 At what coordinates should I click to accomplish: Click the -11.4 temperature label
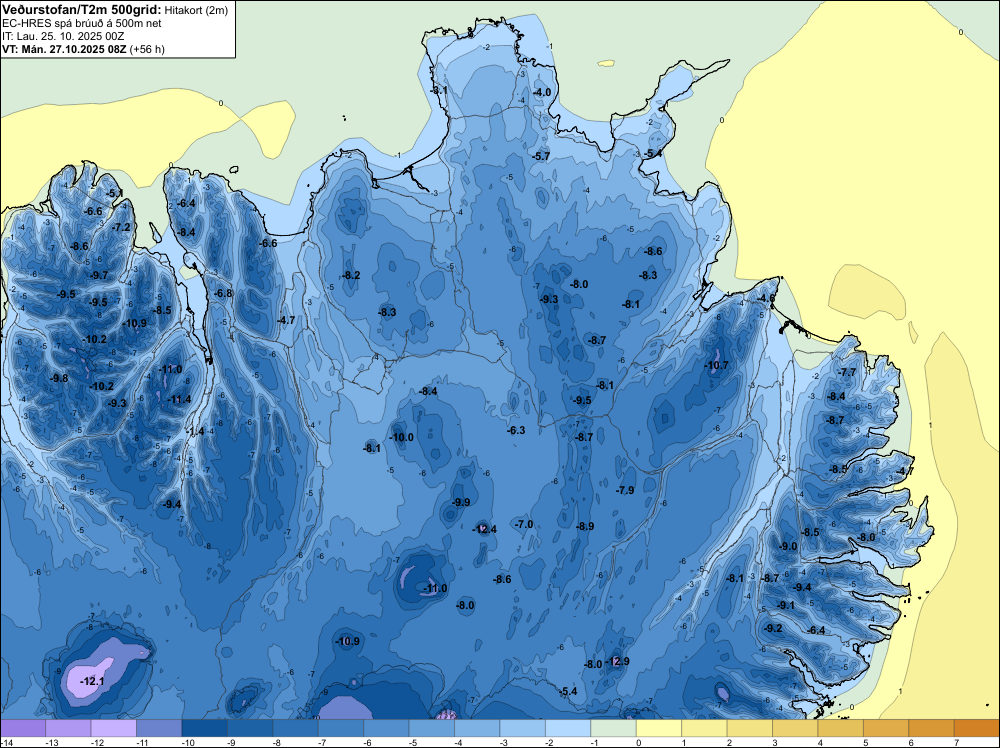pos(179,399)
